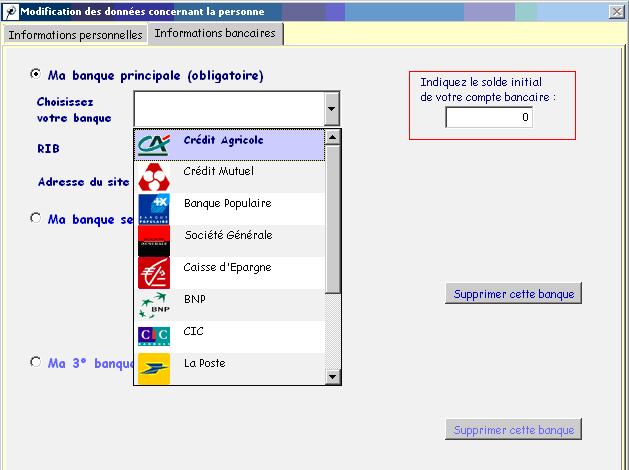Switch to Informations bancaires tab
This screenshot has height=470, width=629.
(215, 33)
